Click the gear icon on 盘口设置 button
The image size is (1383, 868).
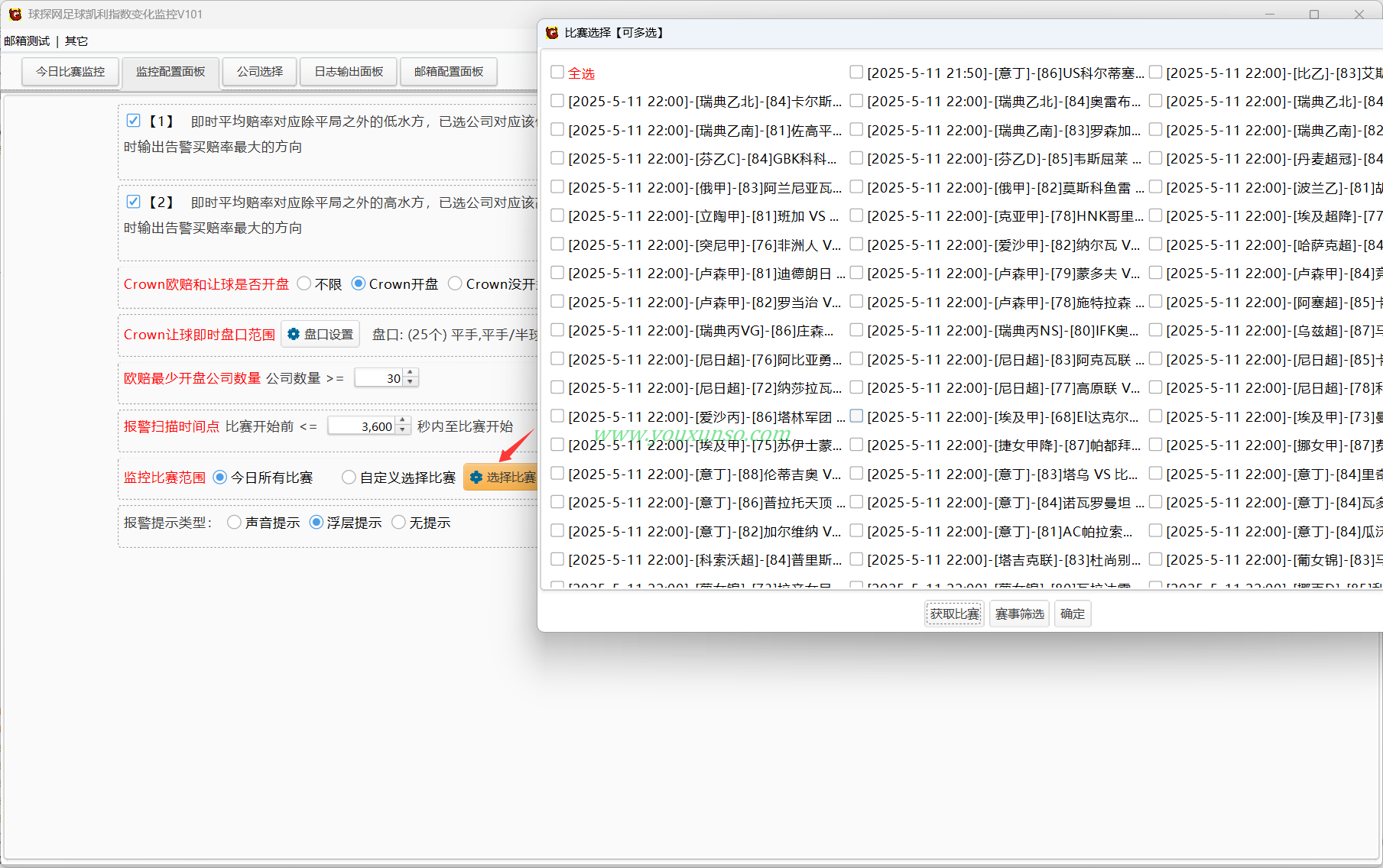click(294, 334)
